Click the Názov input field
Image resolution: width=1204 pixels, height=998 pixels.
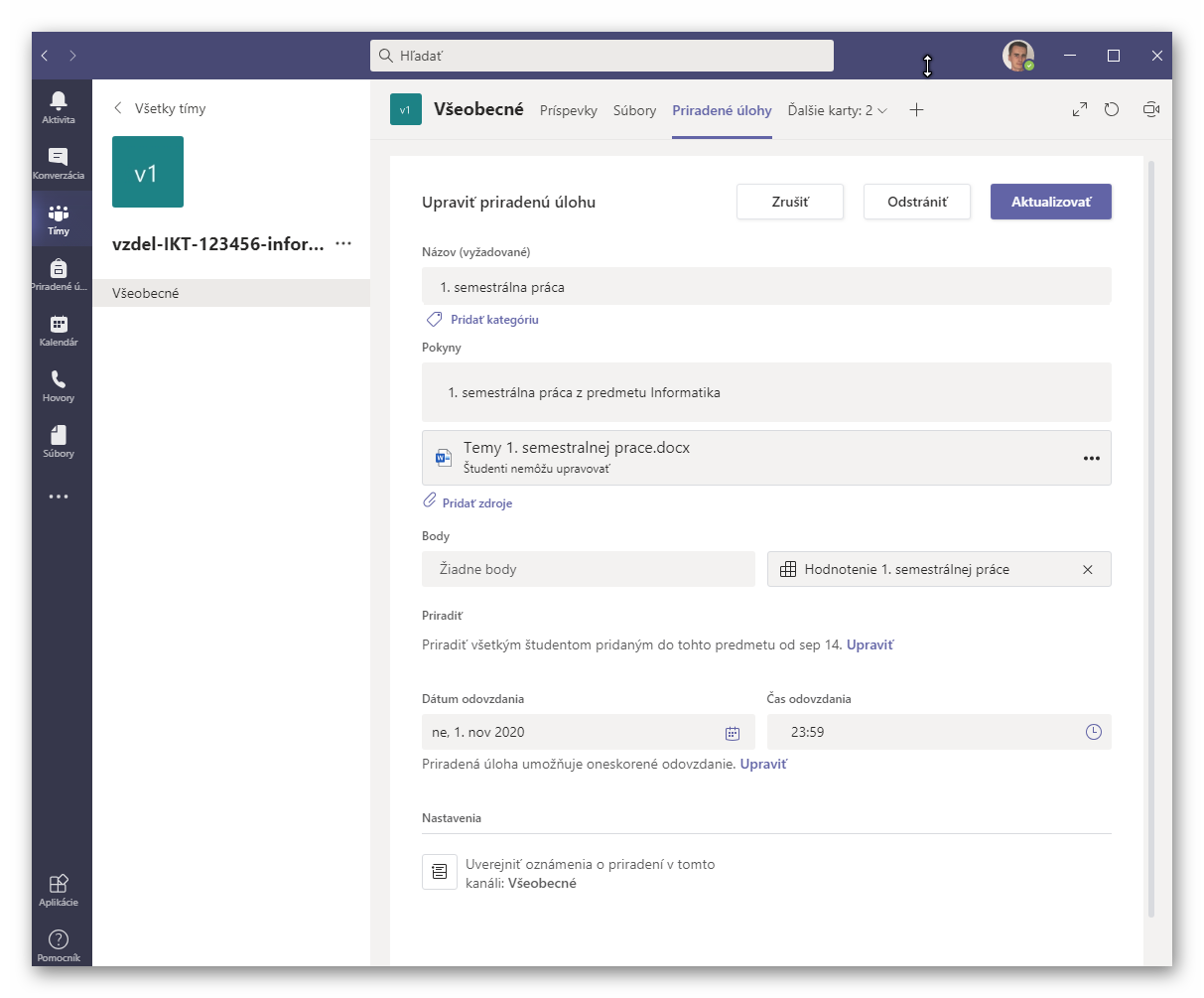pos(765,287)
